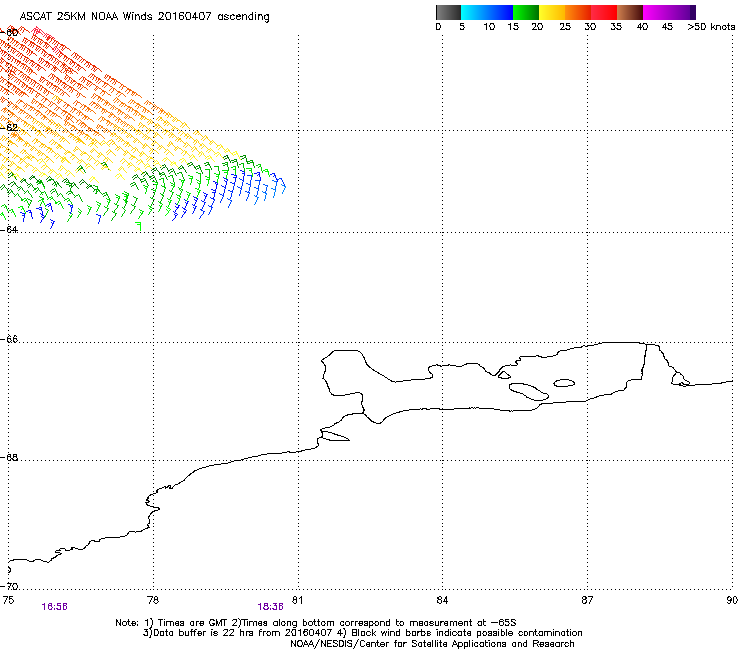Viewport: 740px width, 650px height.
Task: Click the gray 0-5 knots legend segment
Action: [448, 12]
